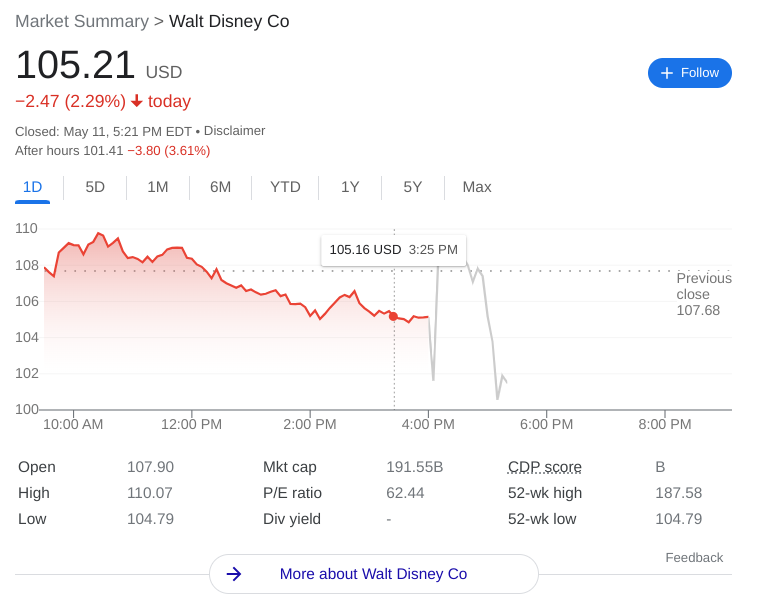Open the Disclaimer link
The width and height of the screenshot is (774, 601).
(234, 131)
